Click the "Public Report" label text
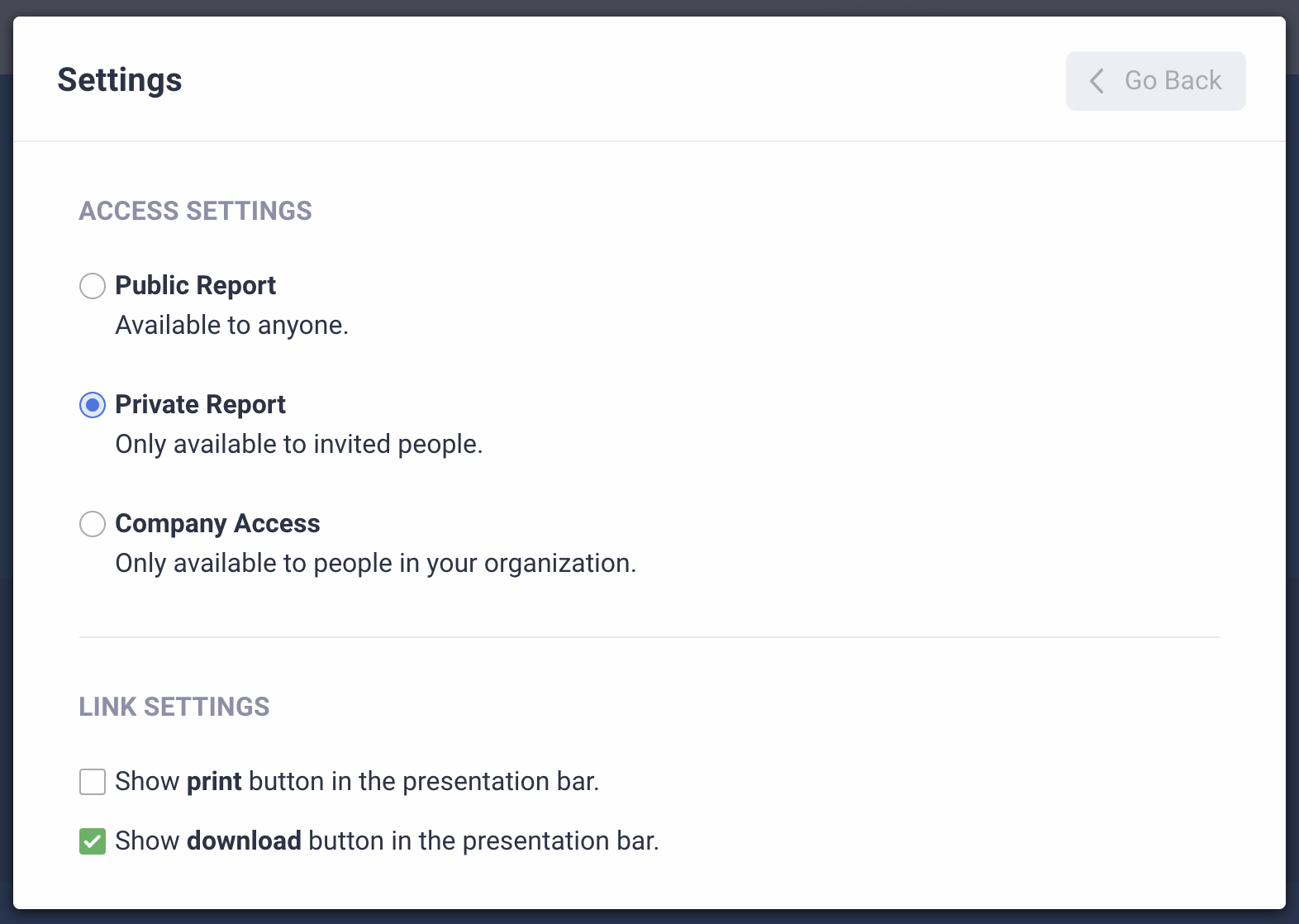1299x924 pixels. (x=195, y=285)
